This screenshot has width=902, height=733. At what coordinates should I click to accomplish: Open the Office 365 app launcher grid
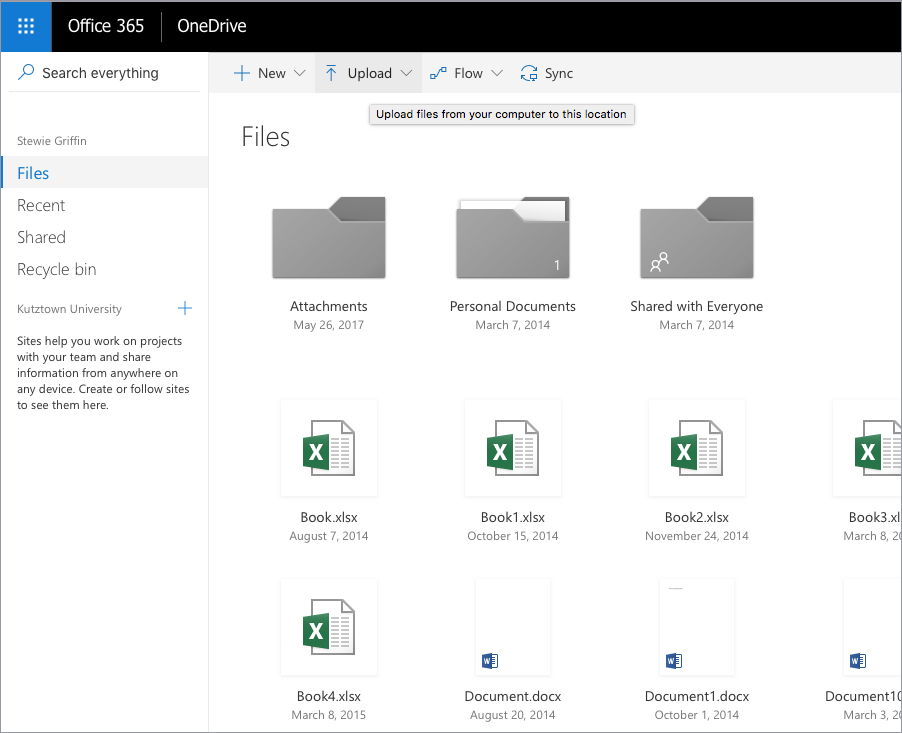click(x=26, y=27)
